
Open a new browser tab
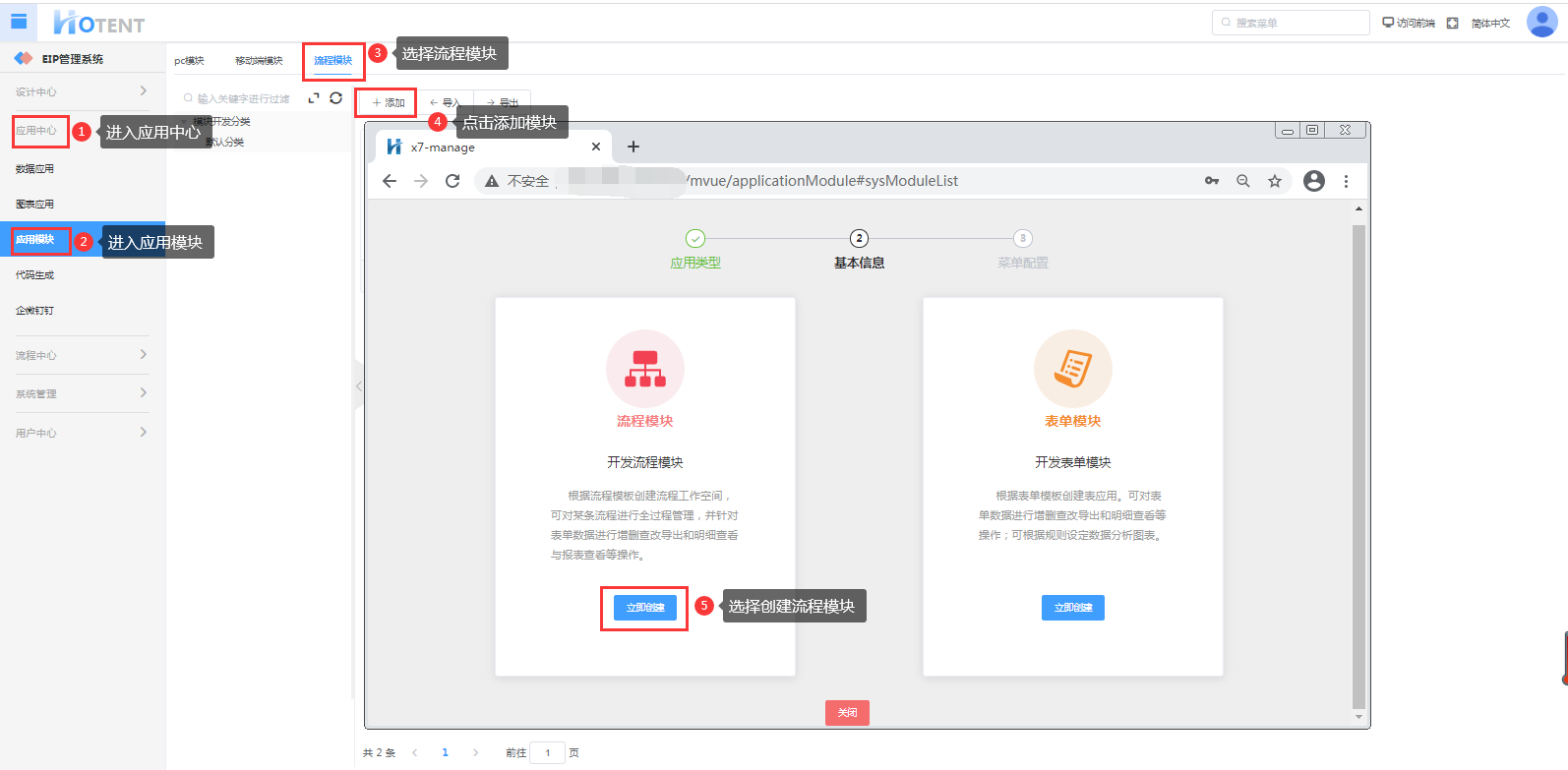pos(633,147)
